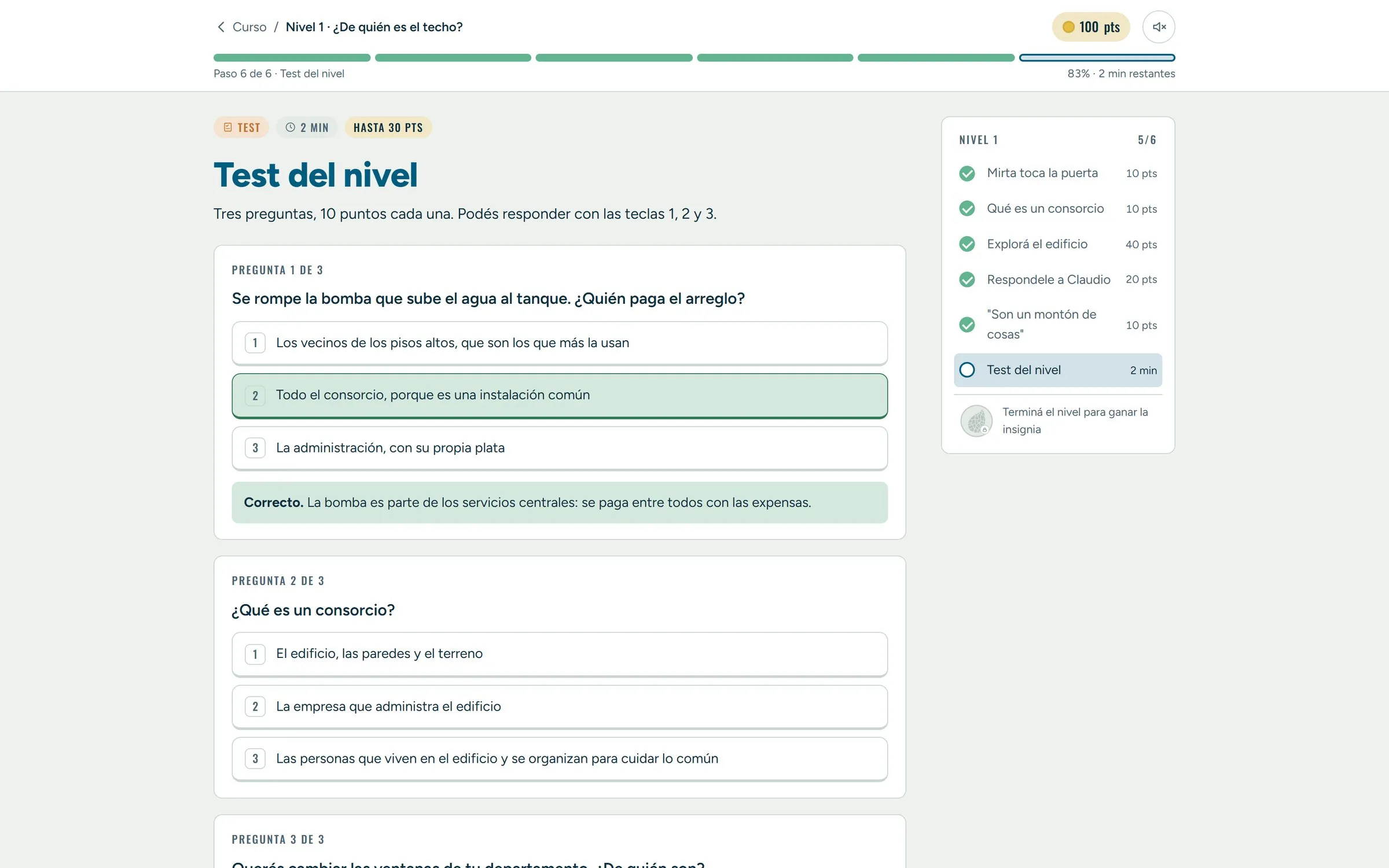This screenshot has height=868, width=1389.
Task: Click "83% · 2 min restantes" status text
Action: tap(1121, 74)
